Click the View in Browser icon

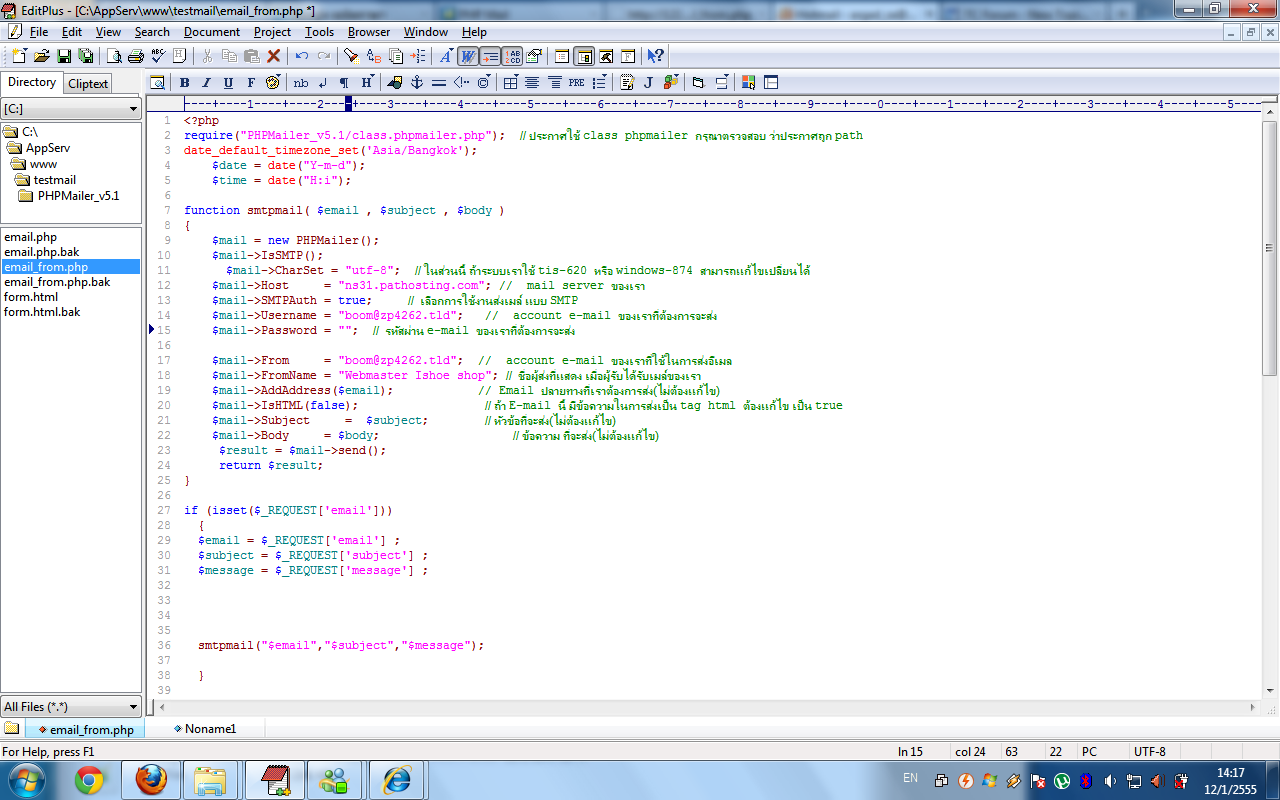tap(157, 82)
